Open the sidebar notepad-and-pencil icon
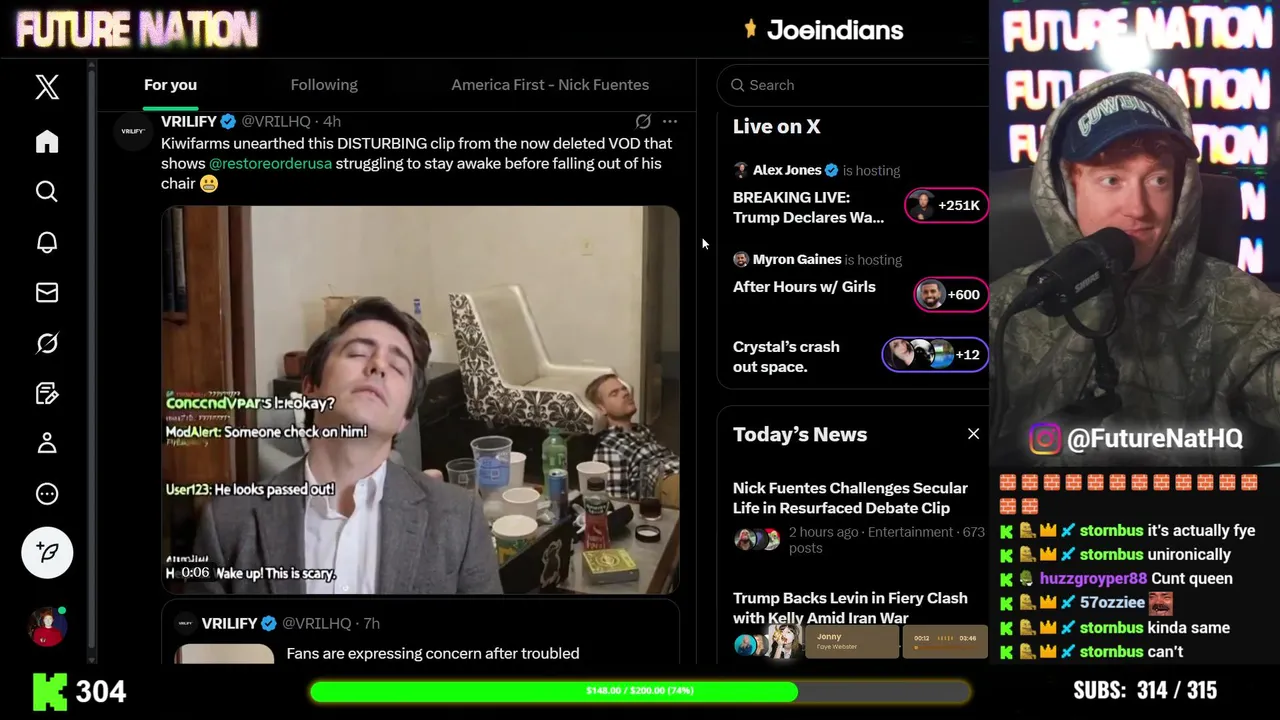 47,393
